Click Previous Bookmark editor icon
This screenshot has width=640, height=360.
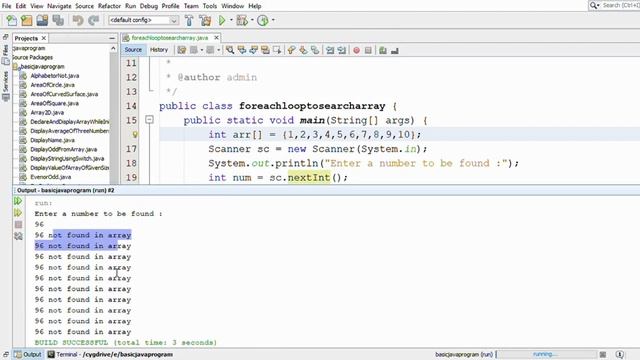(x=291, y=50)
